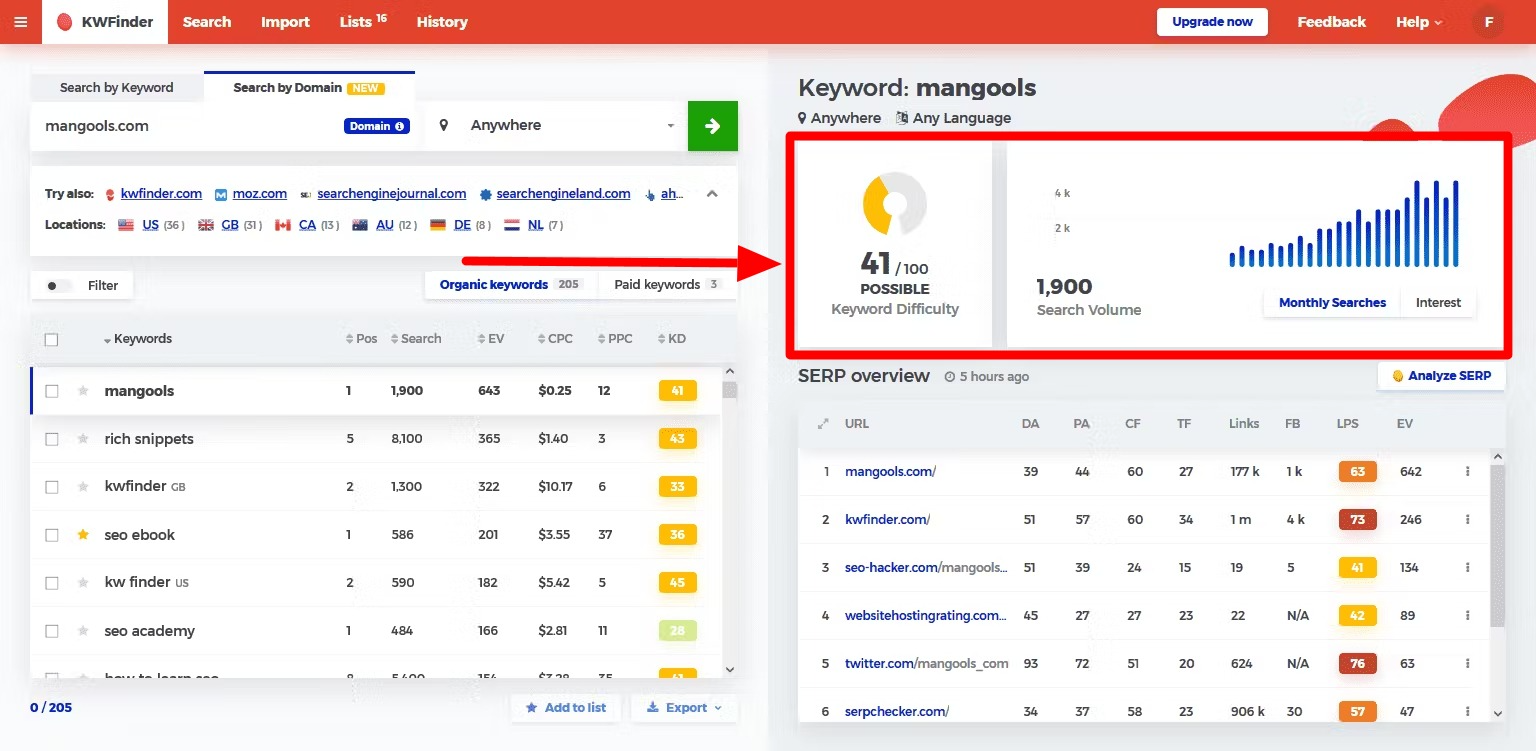Open the hamburger menu in the top bar
This screenshot has height=751, width=1536.
(x=21, y=22)
